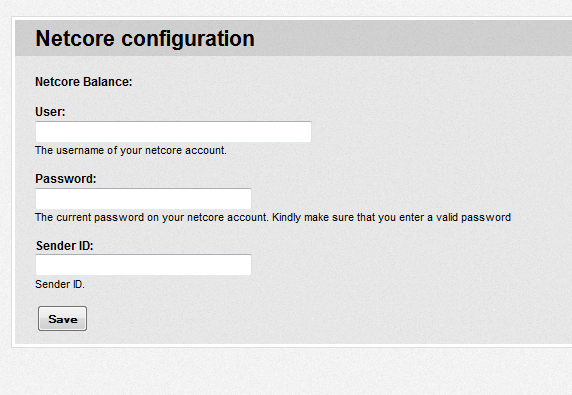Screen dimensions: 572x395
Task: Click inside the User text field
Action: pyautogui.click(x=173, y=132)
